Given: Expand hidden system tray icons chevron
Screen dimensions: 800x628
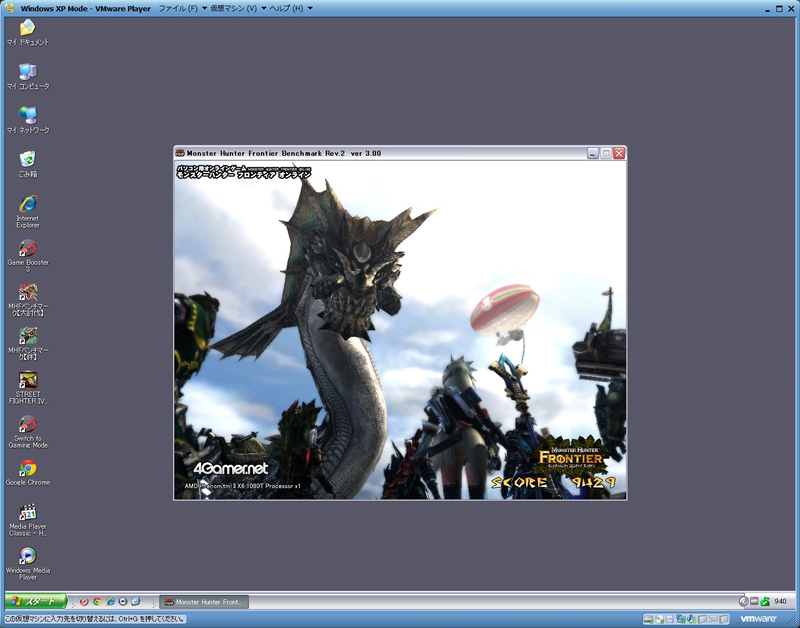Looking at the screenshot, I should click(x=743, y=601).
